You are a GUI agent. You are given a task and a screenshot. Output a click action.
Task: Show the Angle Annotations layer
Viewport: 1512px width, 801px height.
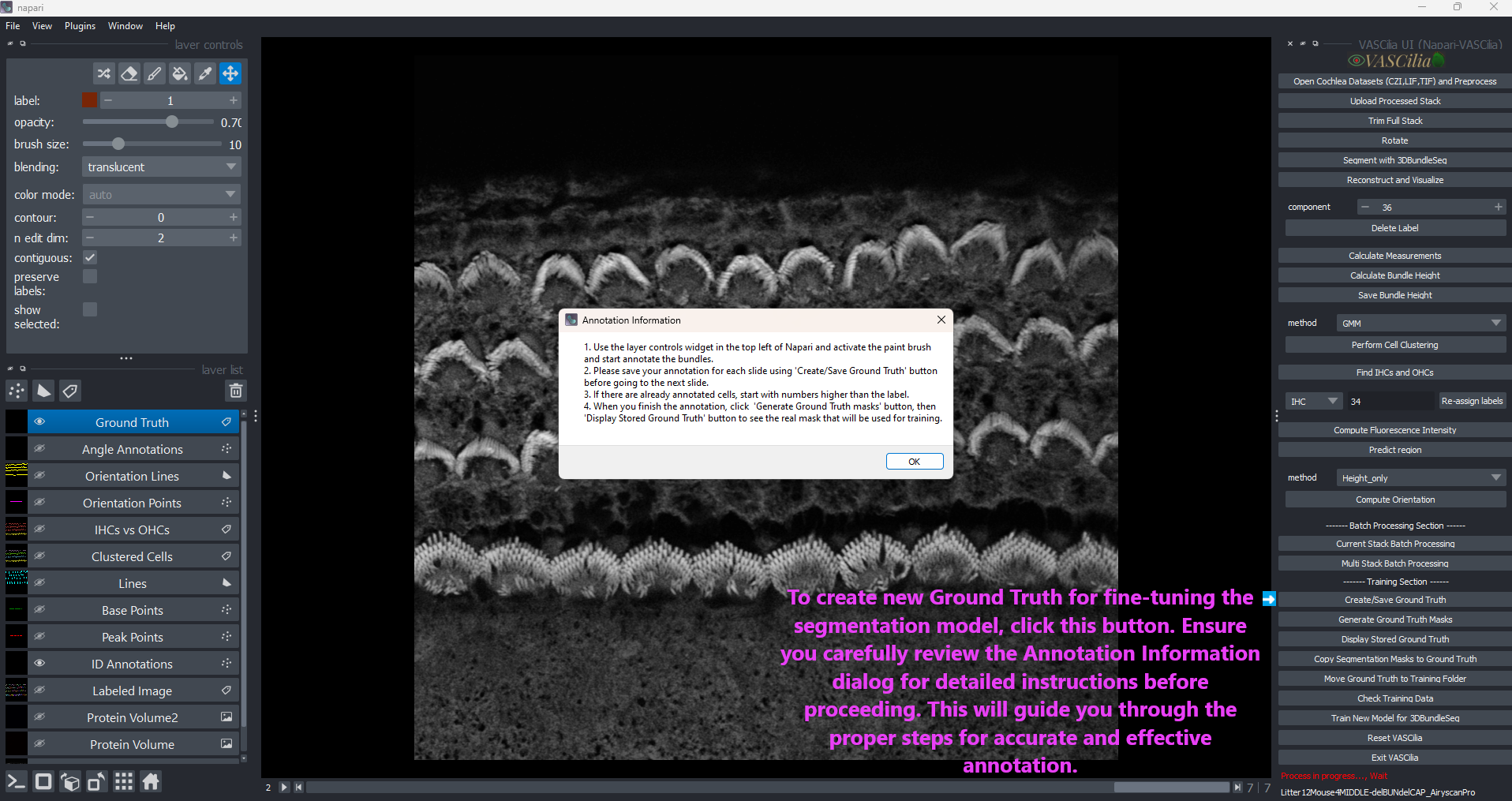coord(39,449)
